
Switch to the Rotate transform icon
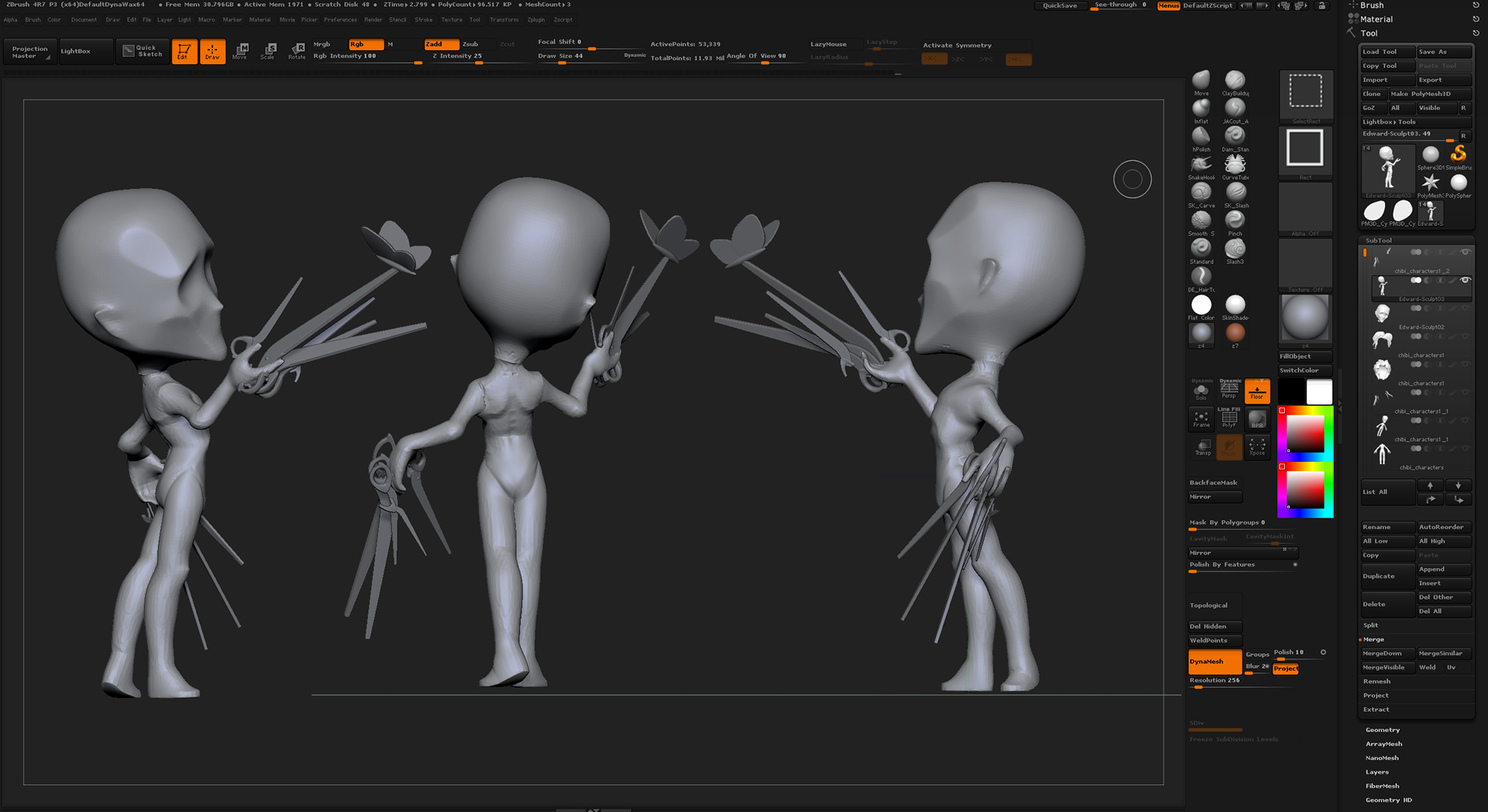297,51
